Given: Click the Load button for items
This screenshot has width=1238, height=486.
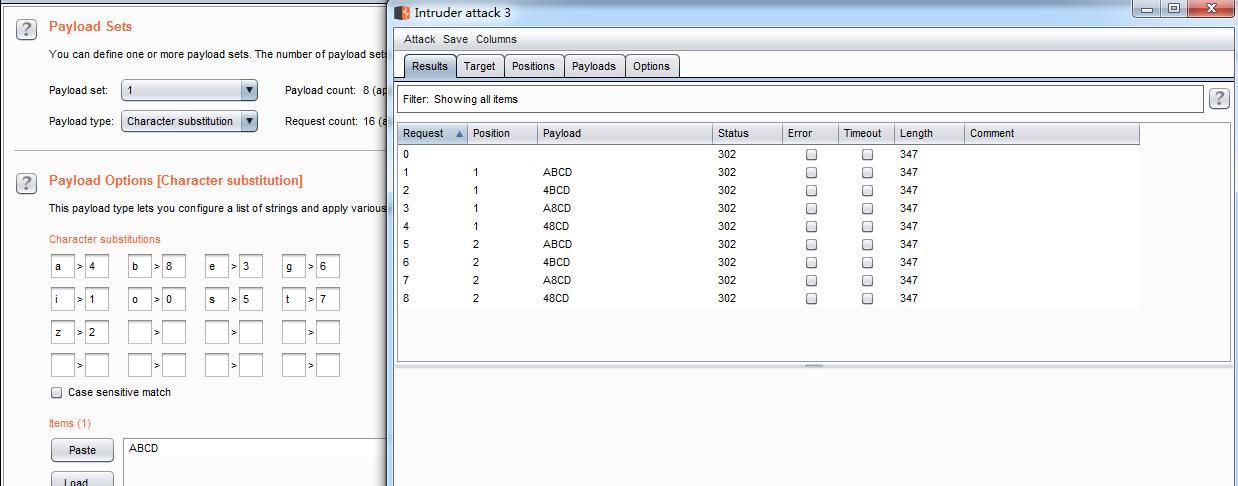Looking at the screenshot, I should [82, 480].
